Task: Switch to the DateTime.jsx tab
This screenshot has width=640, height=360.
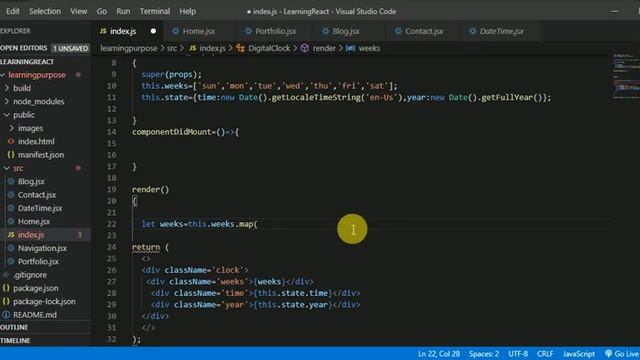Action: (501, 31)
